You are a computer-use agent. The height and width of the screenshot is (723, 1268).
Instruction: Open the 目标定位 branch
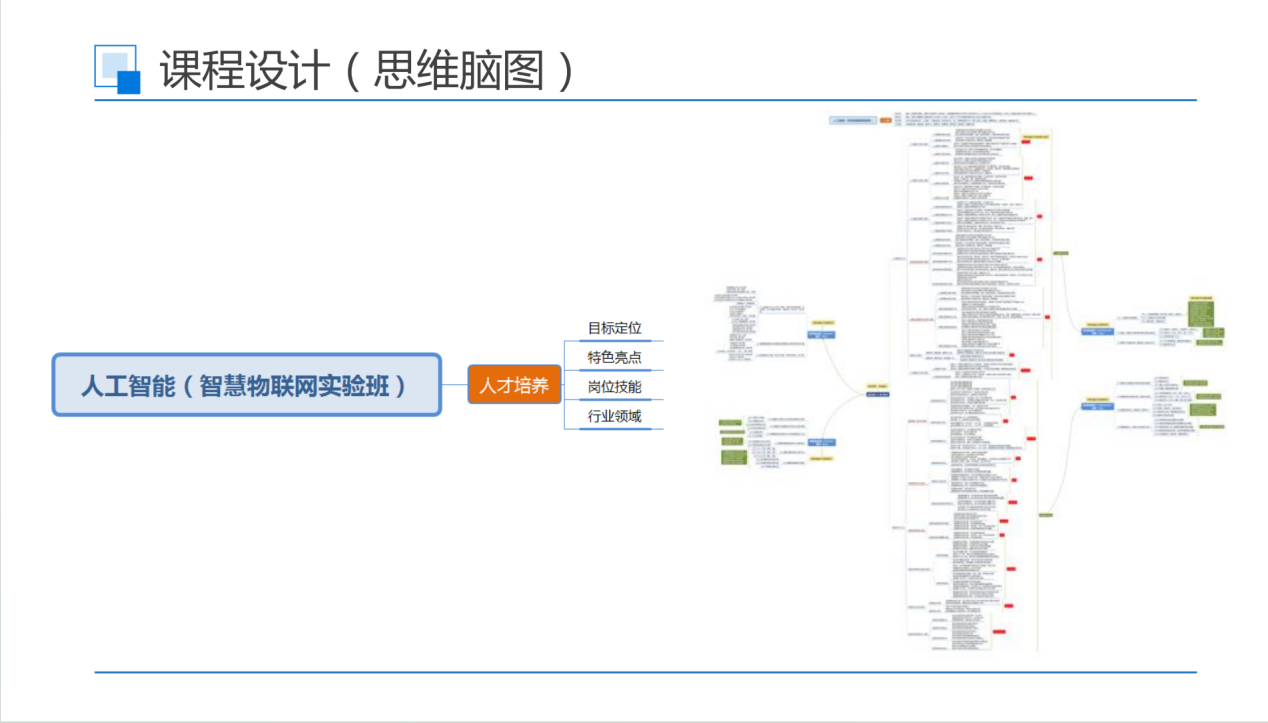pyautogui.click(x=614, y=328)
